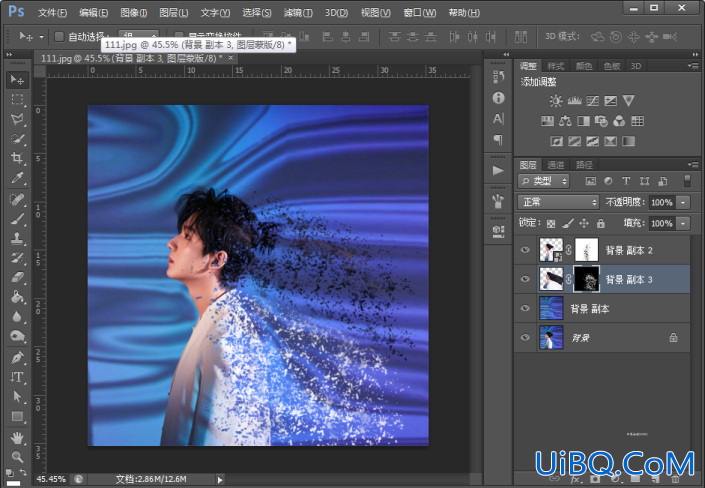The image size is (705, 488).
Task: Open the Layers panel flyout menu
Action: coord(693,164)
